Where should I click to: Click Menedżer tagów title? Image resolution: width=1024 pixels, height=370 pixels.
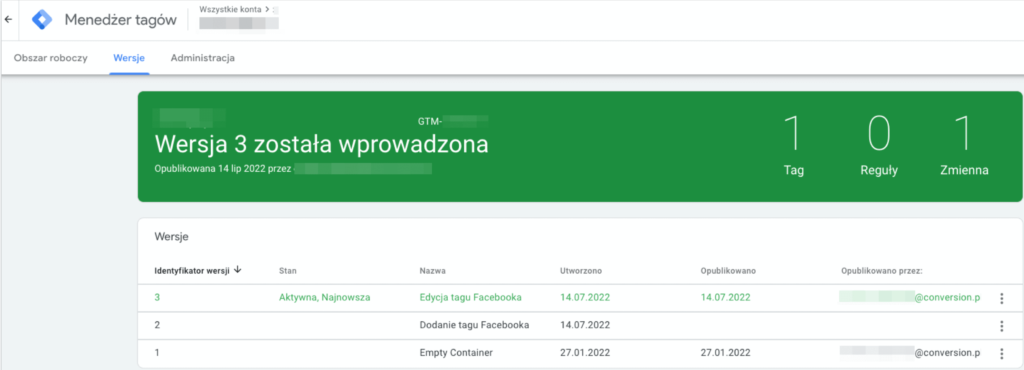pyautogui.click(x=120, y=20)
